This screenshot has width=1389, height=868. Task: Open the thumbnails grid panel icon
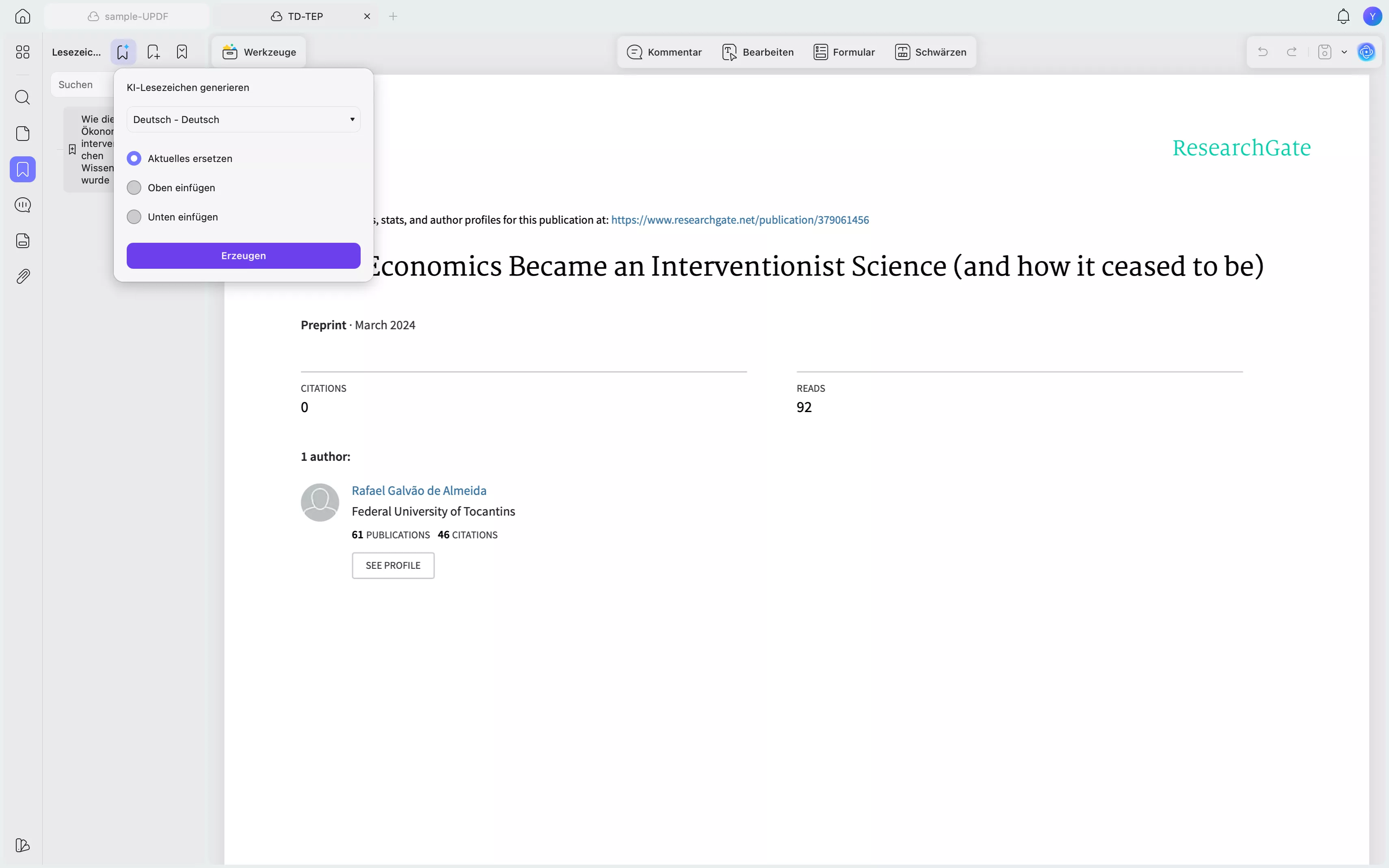(22, 52)
